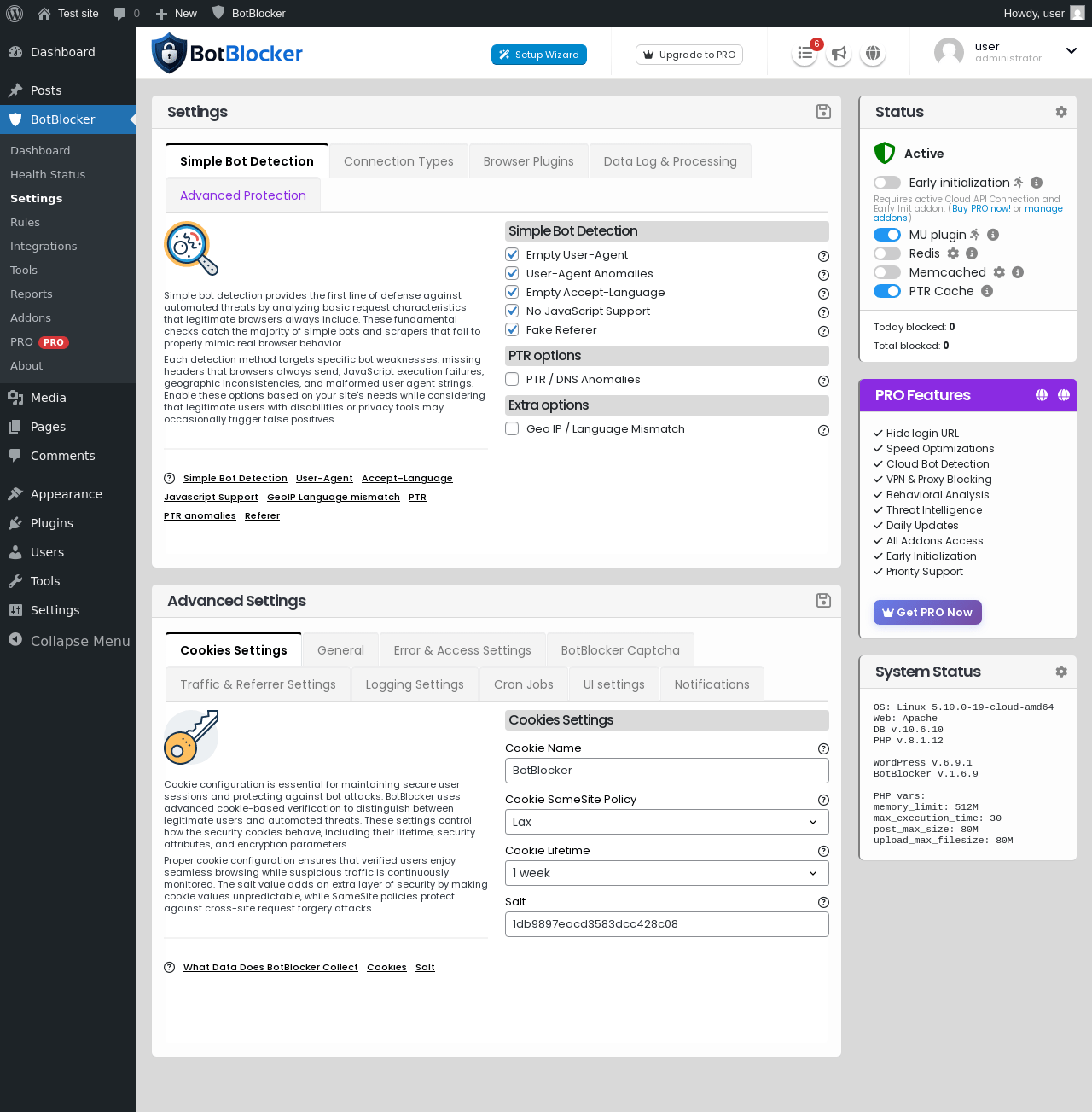Image resolution: width=1092 pixels, height=1112 pixels.
Task: Uncheck No JavaScript Support checkbox
Action: point(512,311)
